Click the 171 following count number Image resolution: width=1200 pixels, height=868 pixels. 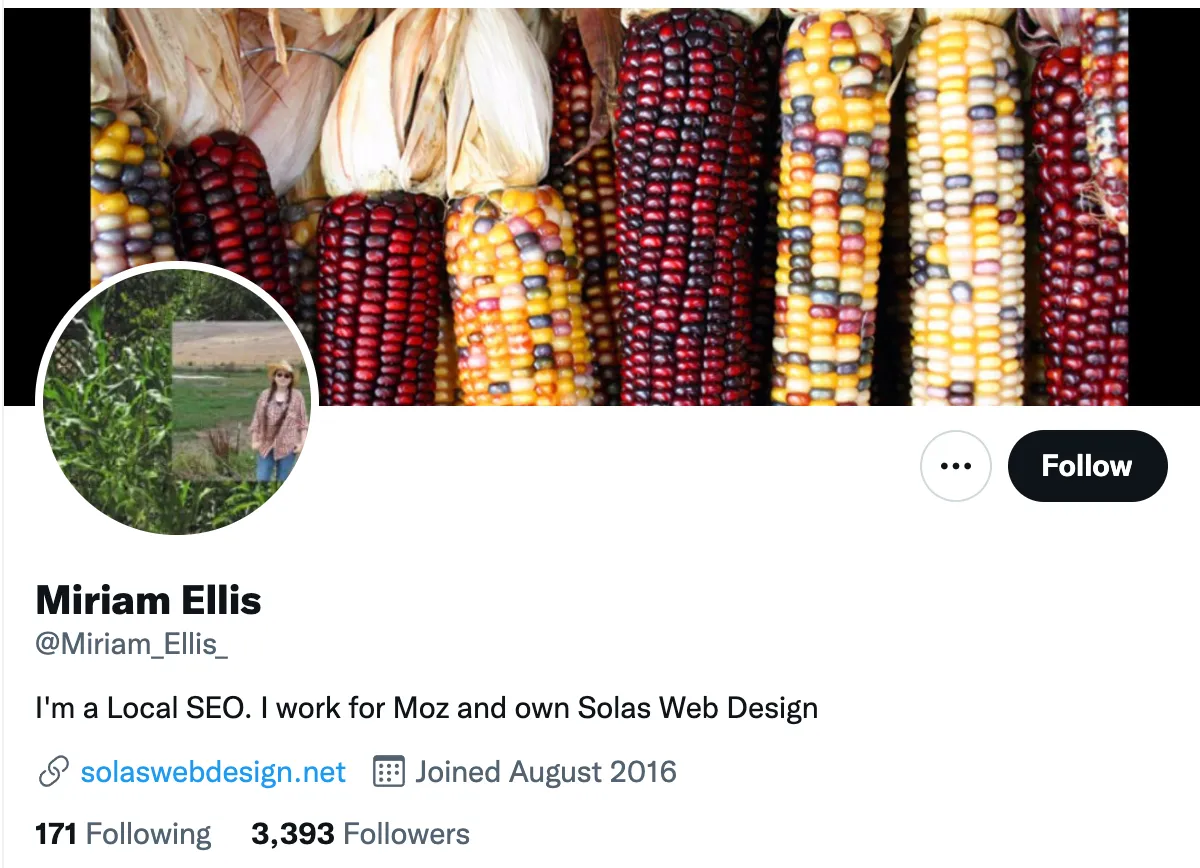click(x=56, y=834)
